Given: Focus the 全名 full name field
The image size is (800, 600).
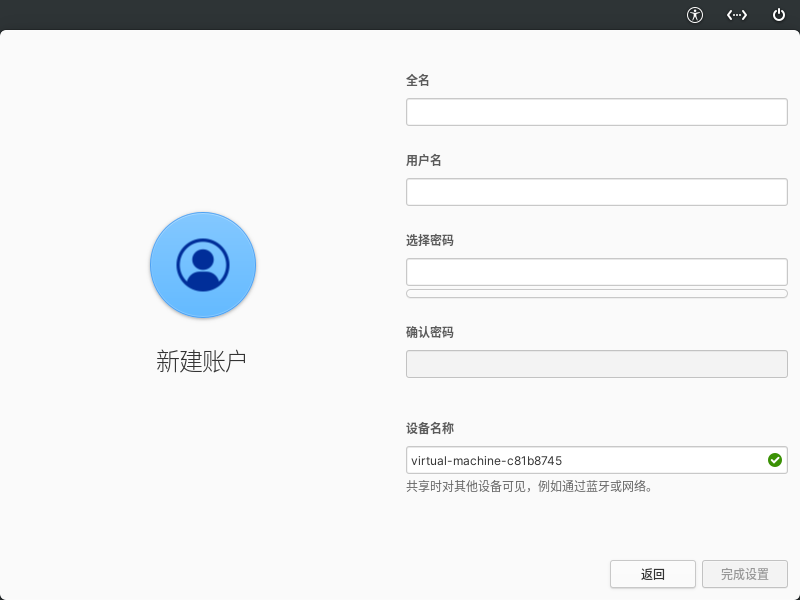Looking at the screenshot, I should pos(596,112).
